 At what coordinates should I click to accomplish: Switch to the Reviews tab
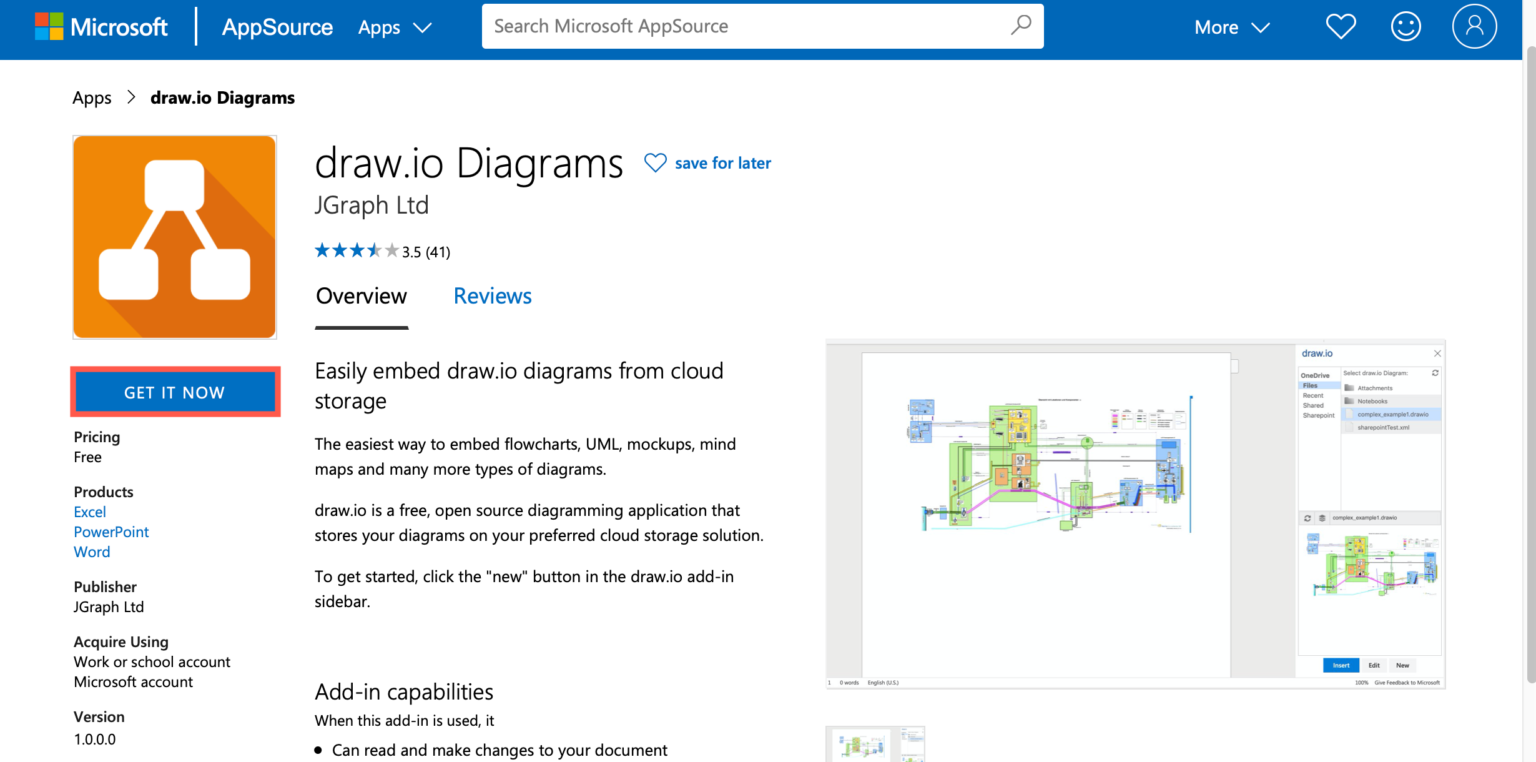492,296
